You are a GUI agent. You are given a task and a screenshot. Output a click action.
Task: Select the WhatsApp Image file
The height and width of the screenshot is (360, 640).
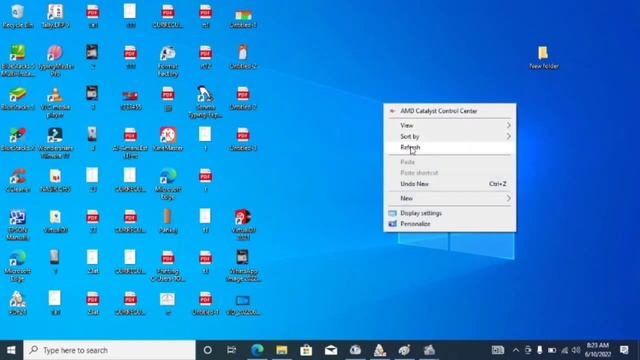tap(243, 266)
